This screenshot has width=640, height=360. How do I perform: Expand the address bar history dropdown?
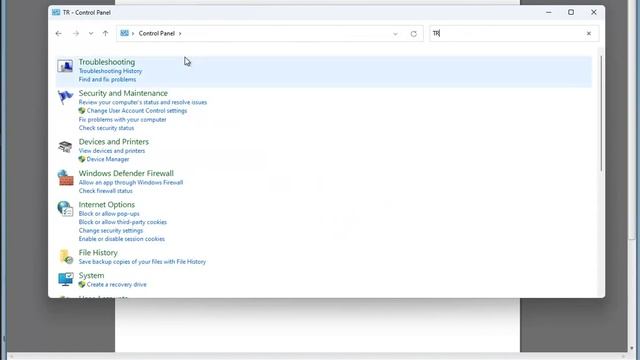[395, 34]
